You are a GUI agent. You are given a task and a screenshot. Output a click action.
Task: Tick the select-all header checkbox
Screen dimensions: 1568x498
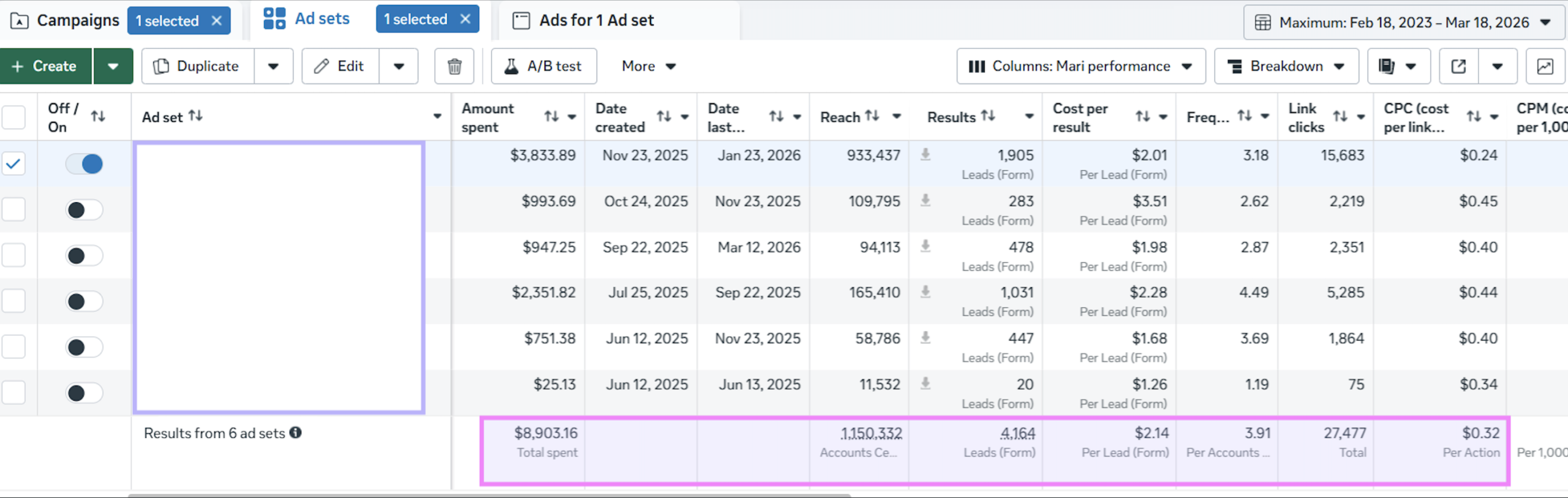tap(14, 117)
